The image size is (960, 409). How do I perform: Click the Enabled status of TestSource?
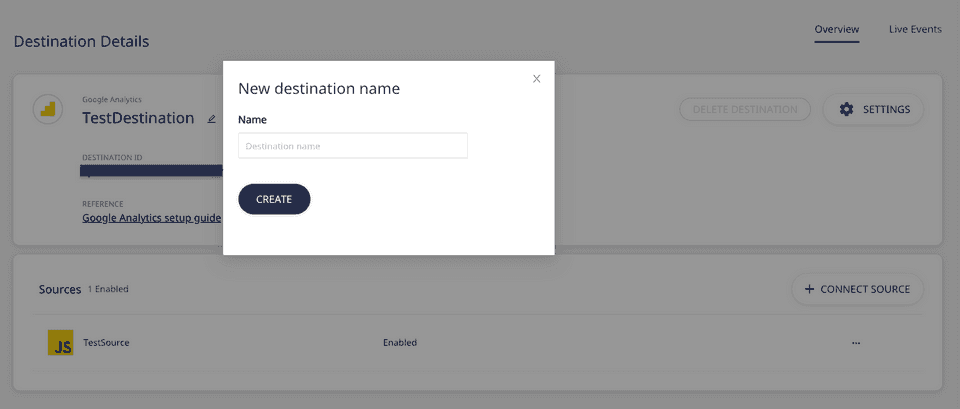click(x=400, y=343)
